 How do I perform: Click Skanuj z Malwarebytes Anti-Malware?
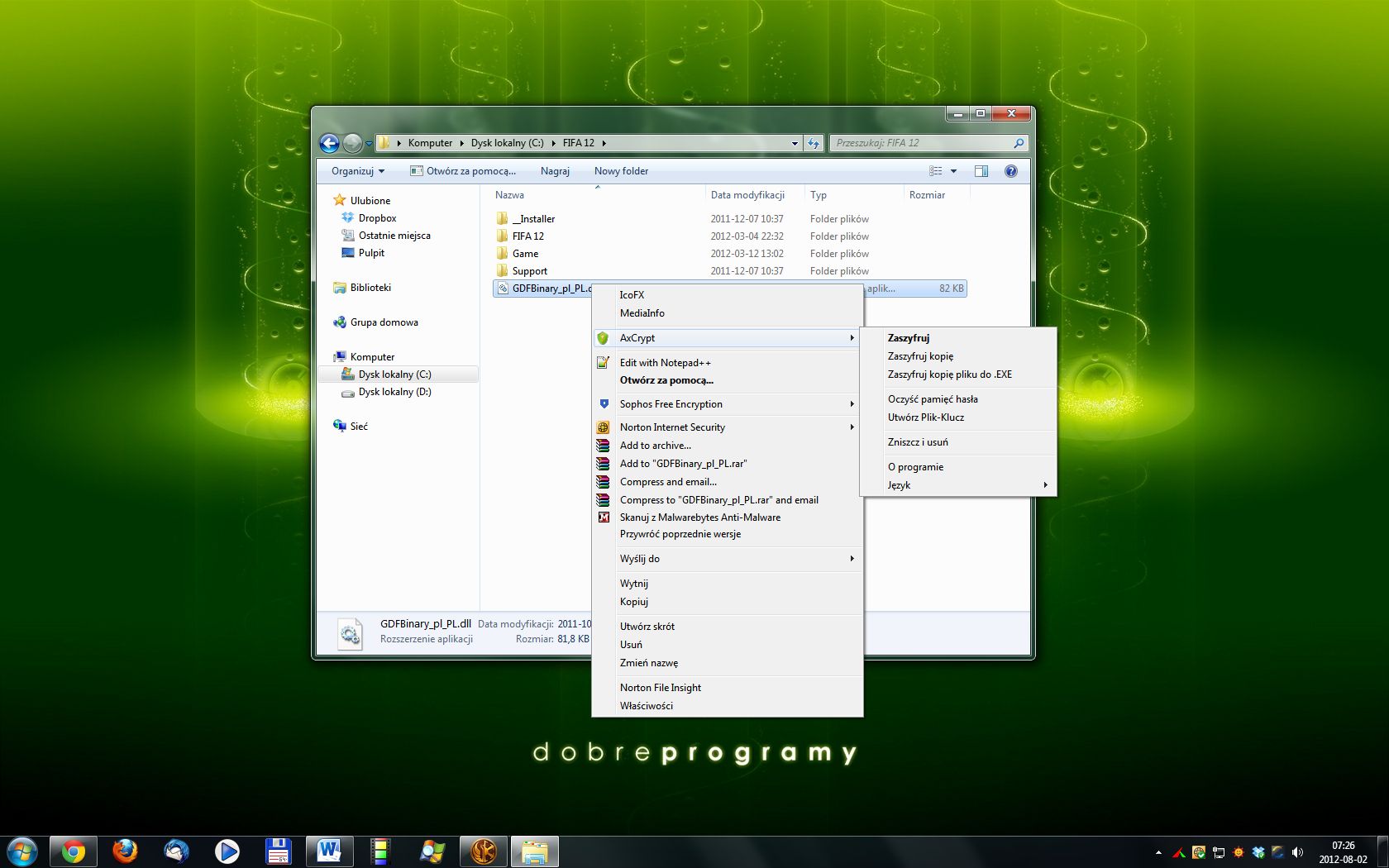726,517
